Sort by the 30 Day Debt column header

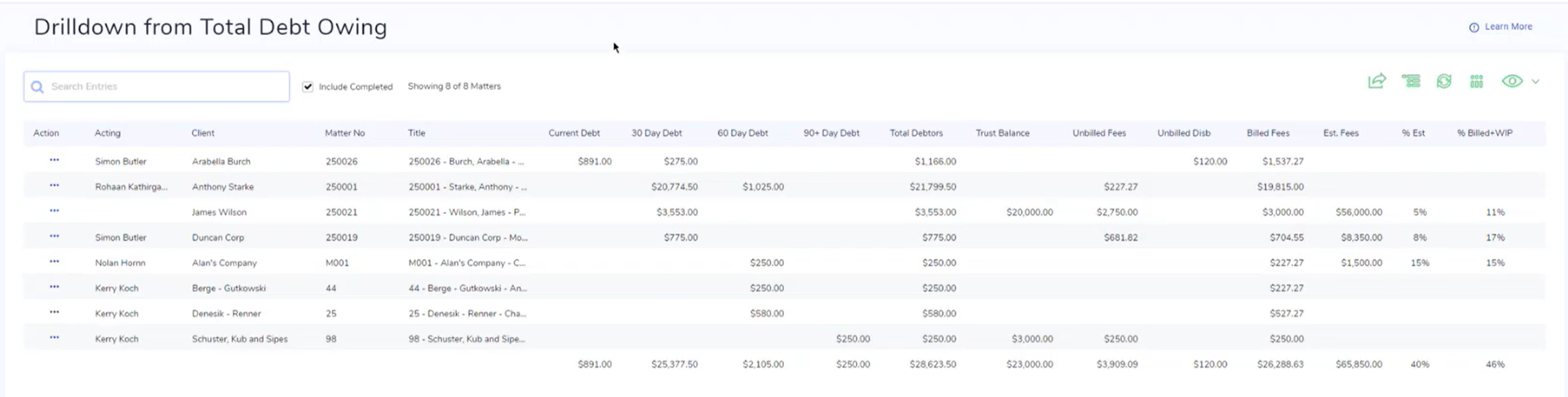point(656,133)
